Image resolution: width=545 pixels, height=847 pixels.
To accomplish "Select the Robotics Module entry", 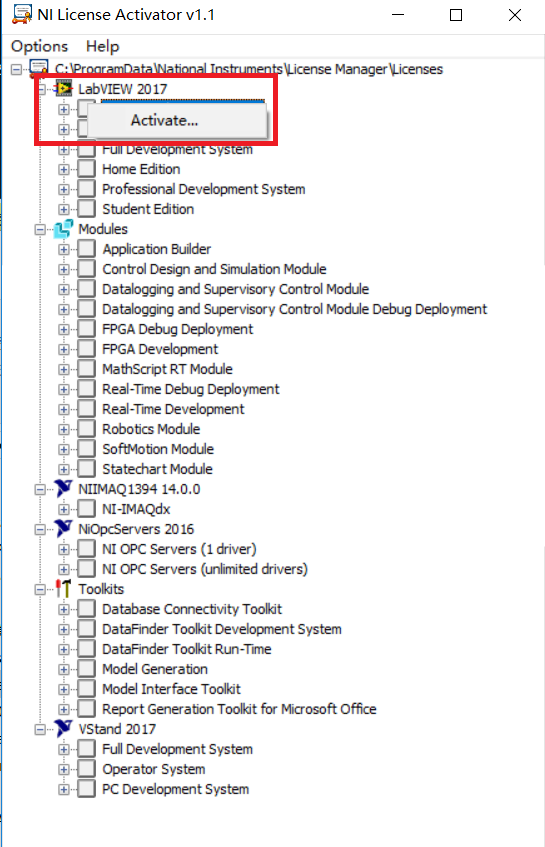I will [x=151, y=429].
